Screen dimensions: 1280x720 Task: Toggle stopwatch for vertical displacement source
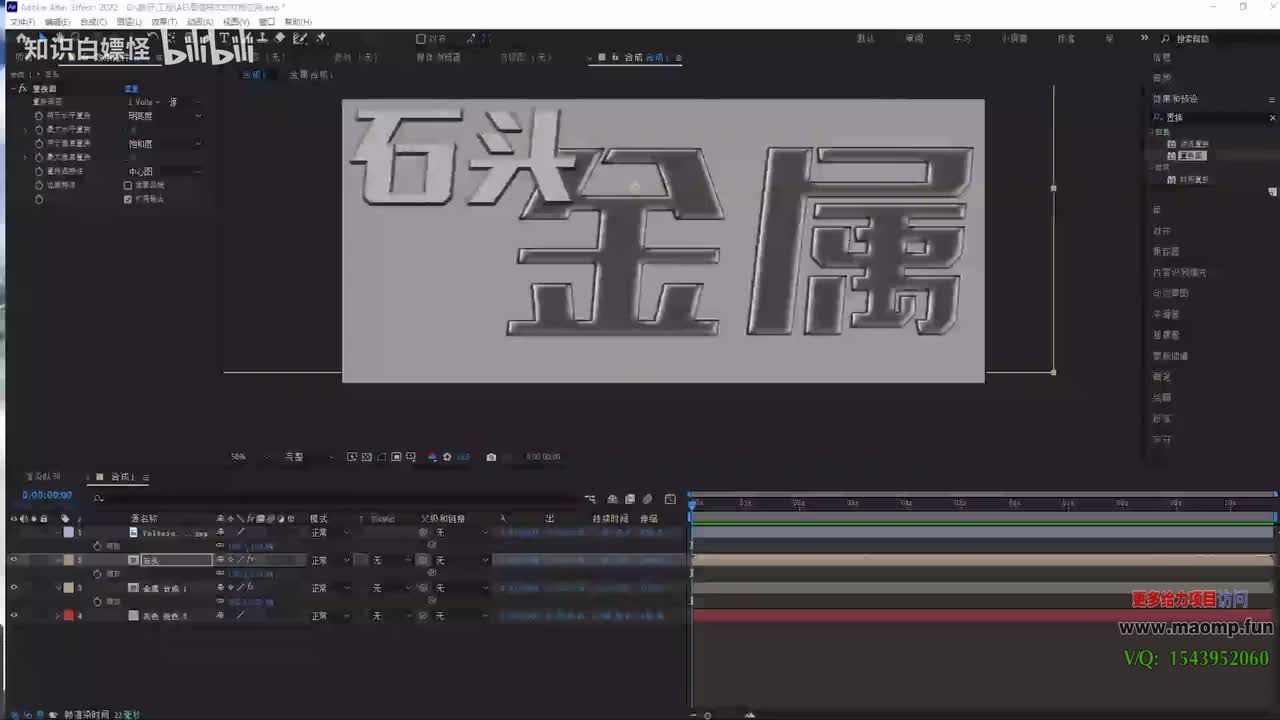pos(39,144)
